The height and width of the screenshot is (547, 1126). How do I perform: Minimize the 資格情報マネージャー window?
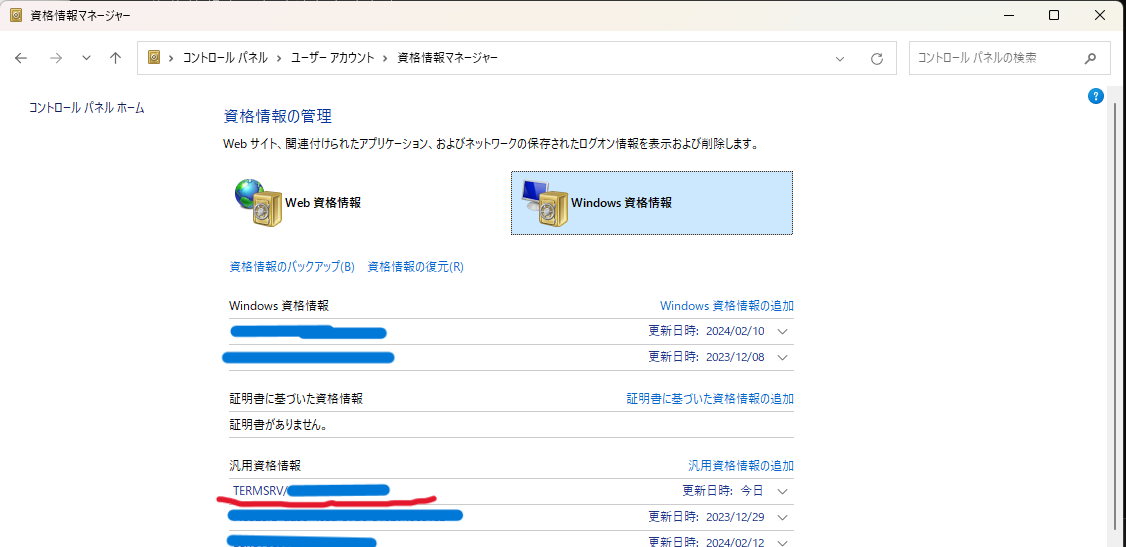click(1008, 15)
